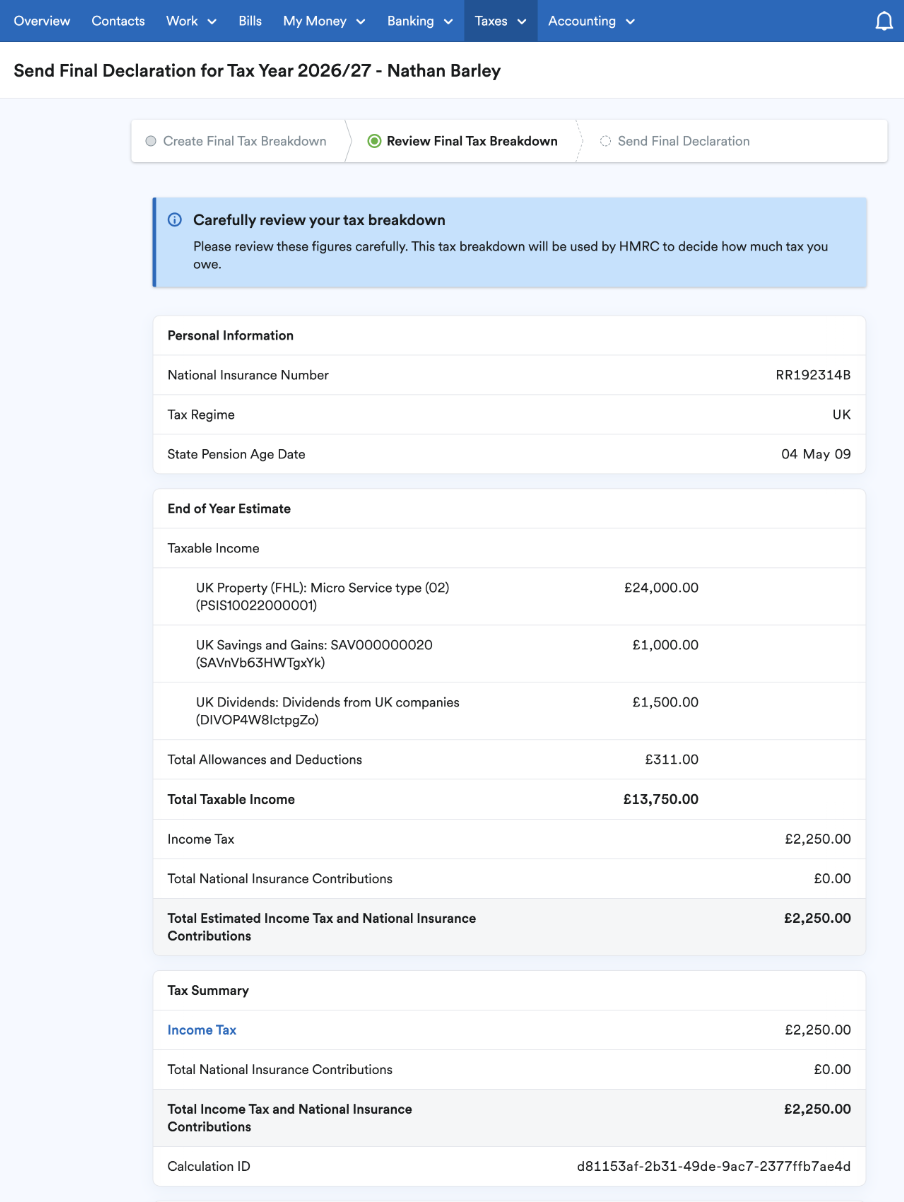The width and height of the screenshot is (904, 1202).
Task: Click the info icon in the review banner
Action: [175, 220]
